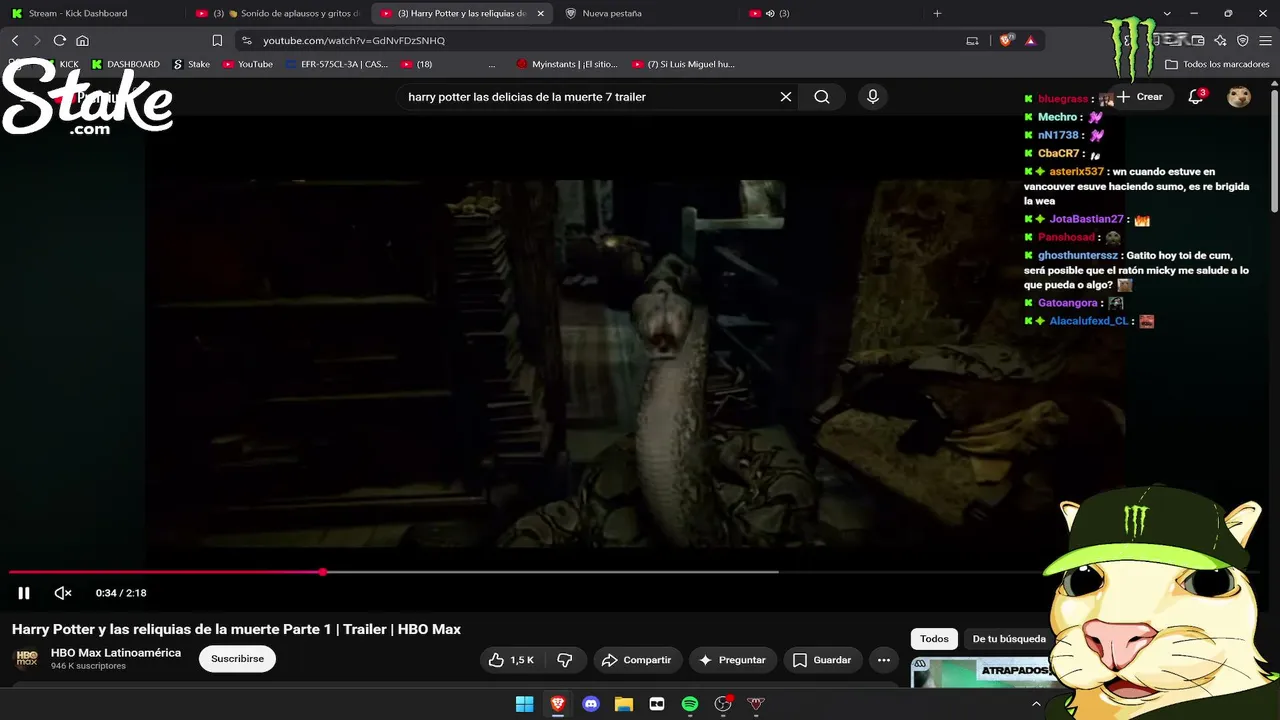The width and height of the screenshot is (1280, 720).
Task: Open the three-dot more actions menu
Action: point(883,660)
